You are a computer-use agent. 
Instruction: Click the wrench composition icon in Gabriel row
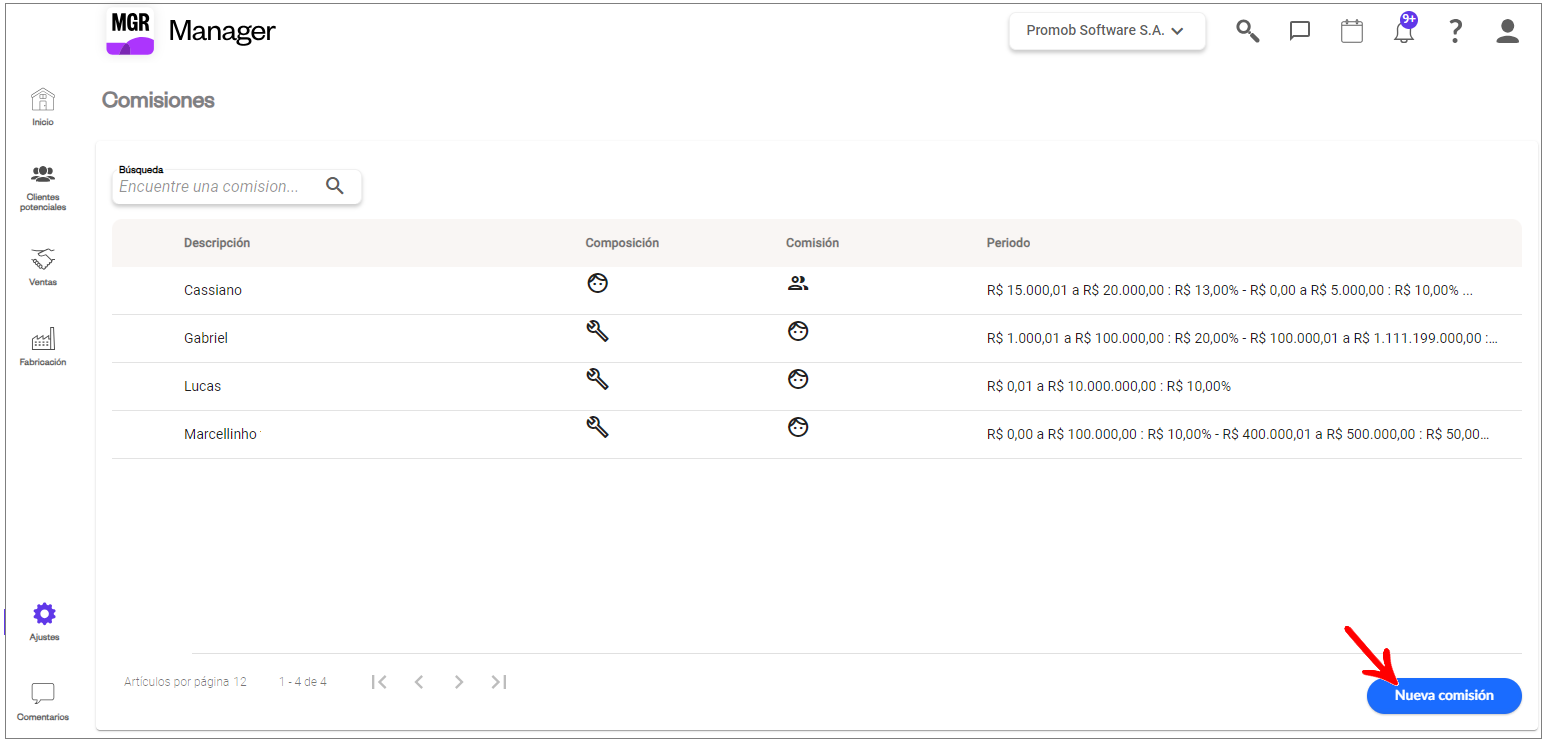(597, 331)
